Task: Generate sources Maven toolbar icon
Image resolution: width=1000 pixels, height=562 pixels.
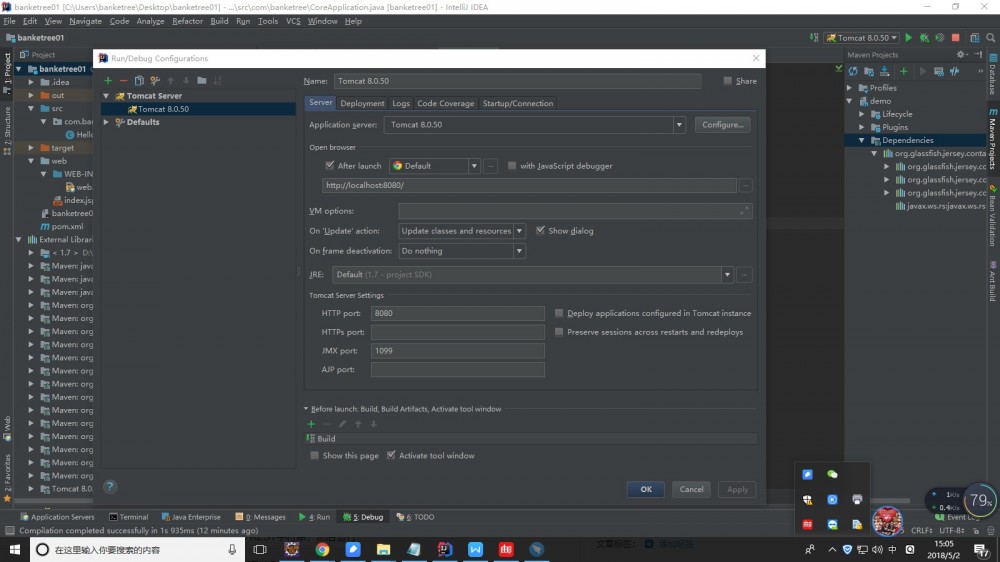Action: tap(869, 71)
